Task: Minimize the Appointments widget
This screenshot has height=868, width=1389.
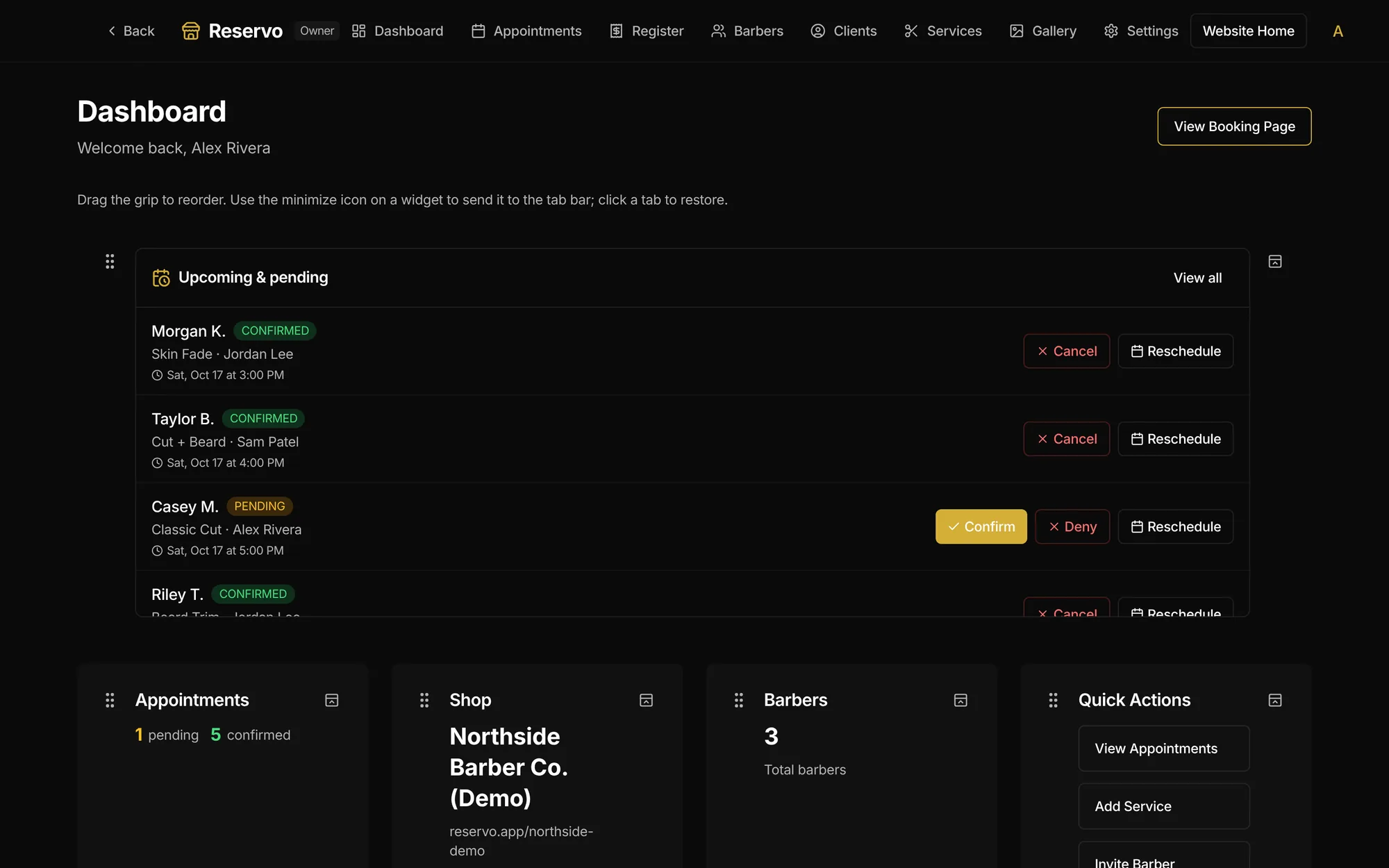Action: 332,700
